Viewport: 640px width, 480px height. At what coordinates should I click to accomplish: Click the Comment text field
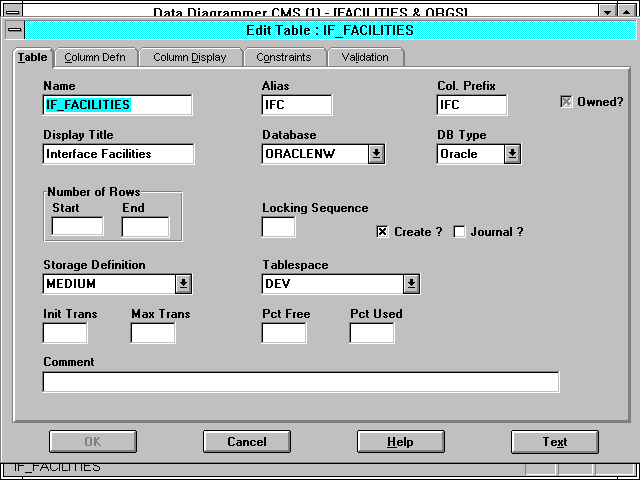pyautogui.click(x=300, y=382)
